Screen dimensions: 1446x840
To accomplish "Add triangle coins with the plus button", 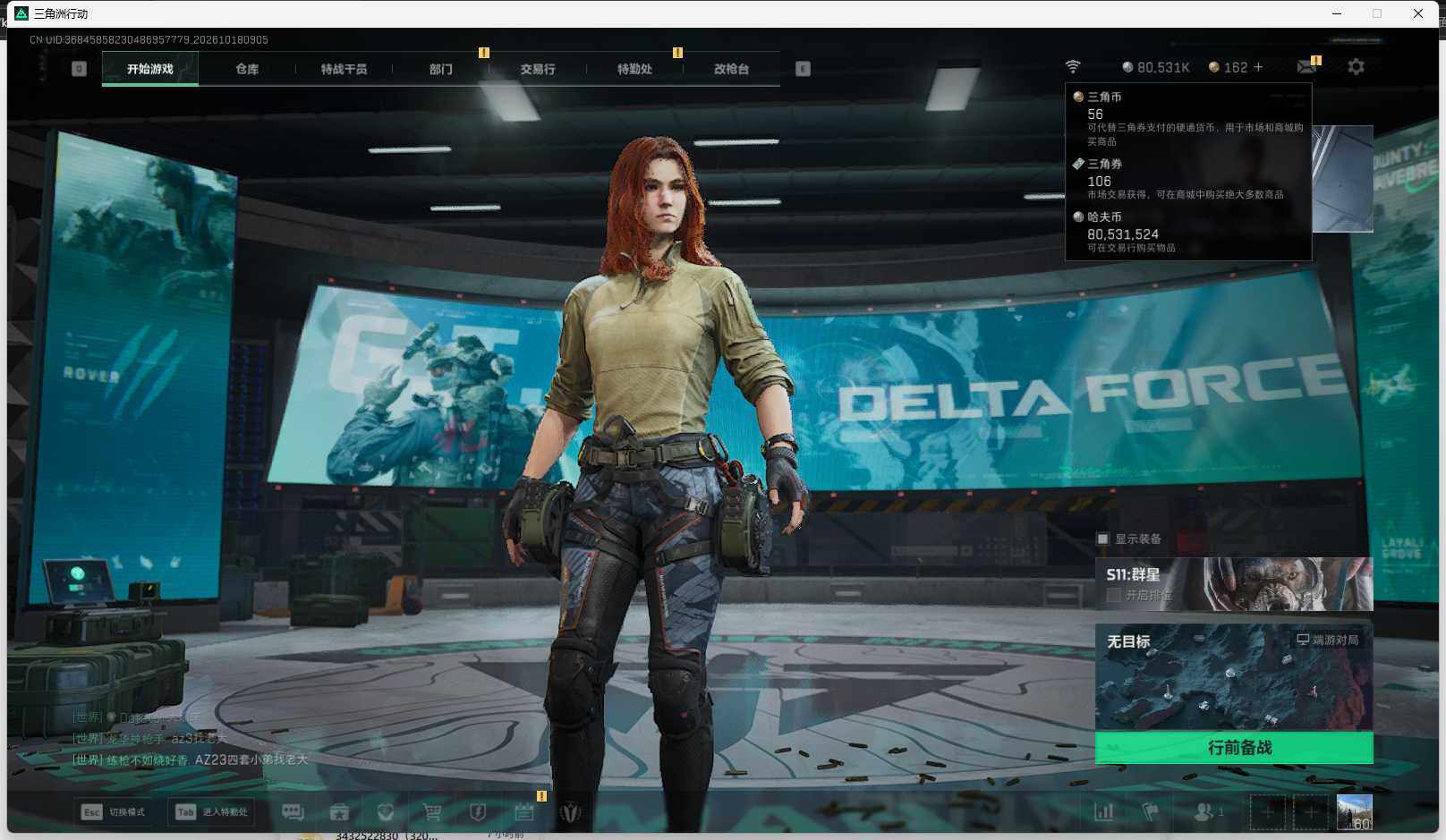I will 1258,67.
